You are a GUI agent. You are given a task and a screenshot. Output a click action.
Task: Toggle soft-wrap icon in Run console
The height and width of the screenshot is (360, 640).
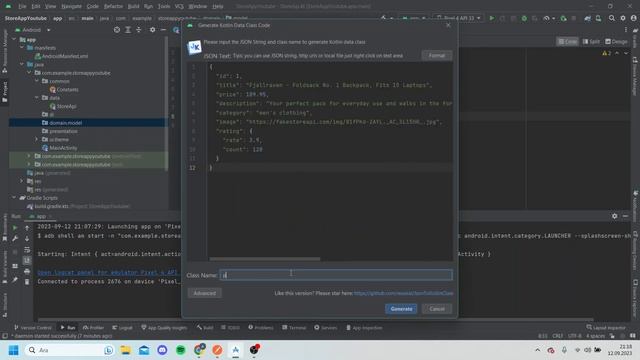(27, 249)
